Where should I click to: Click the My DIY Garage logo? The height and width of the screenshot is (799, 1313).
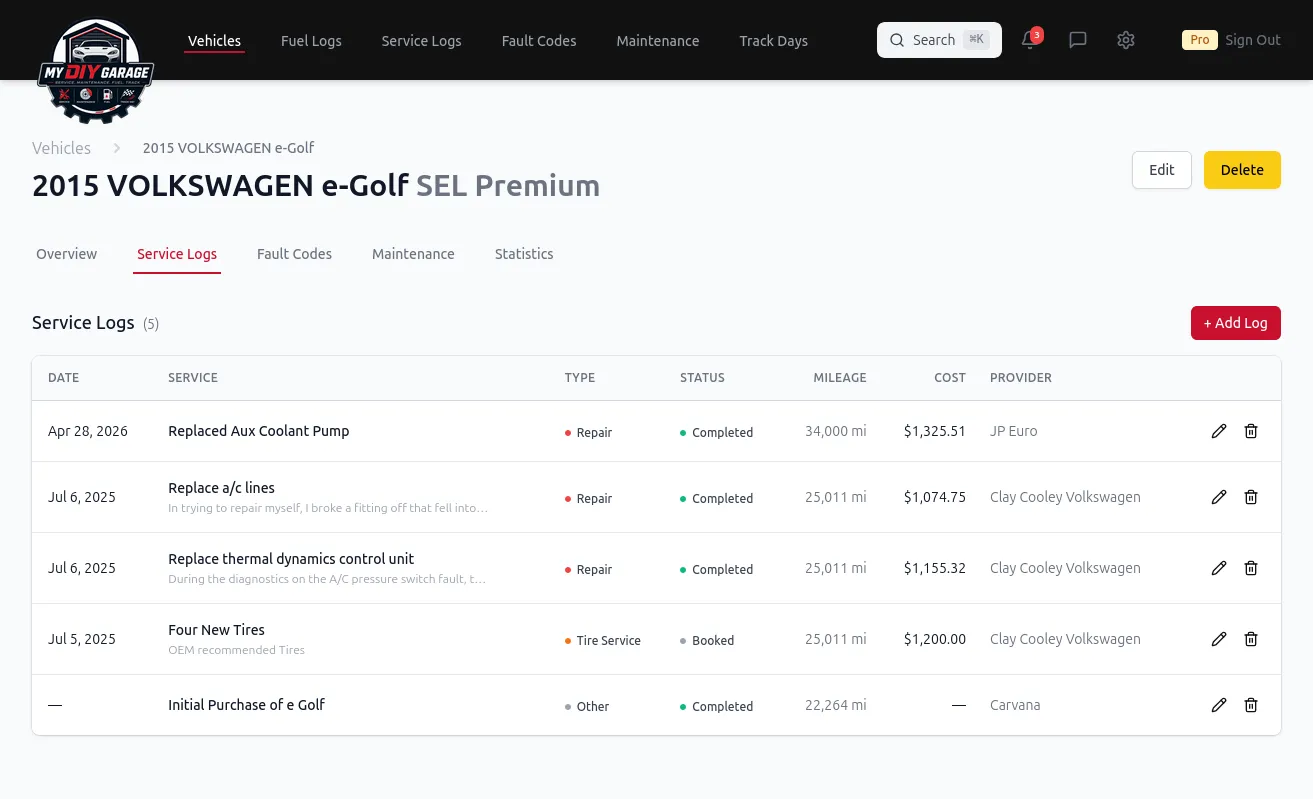(95, 70)
